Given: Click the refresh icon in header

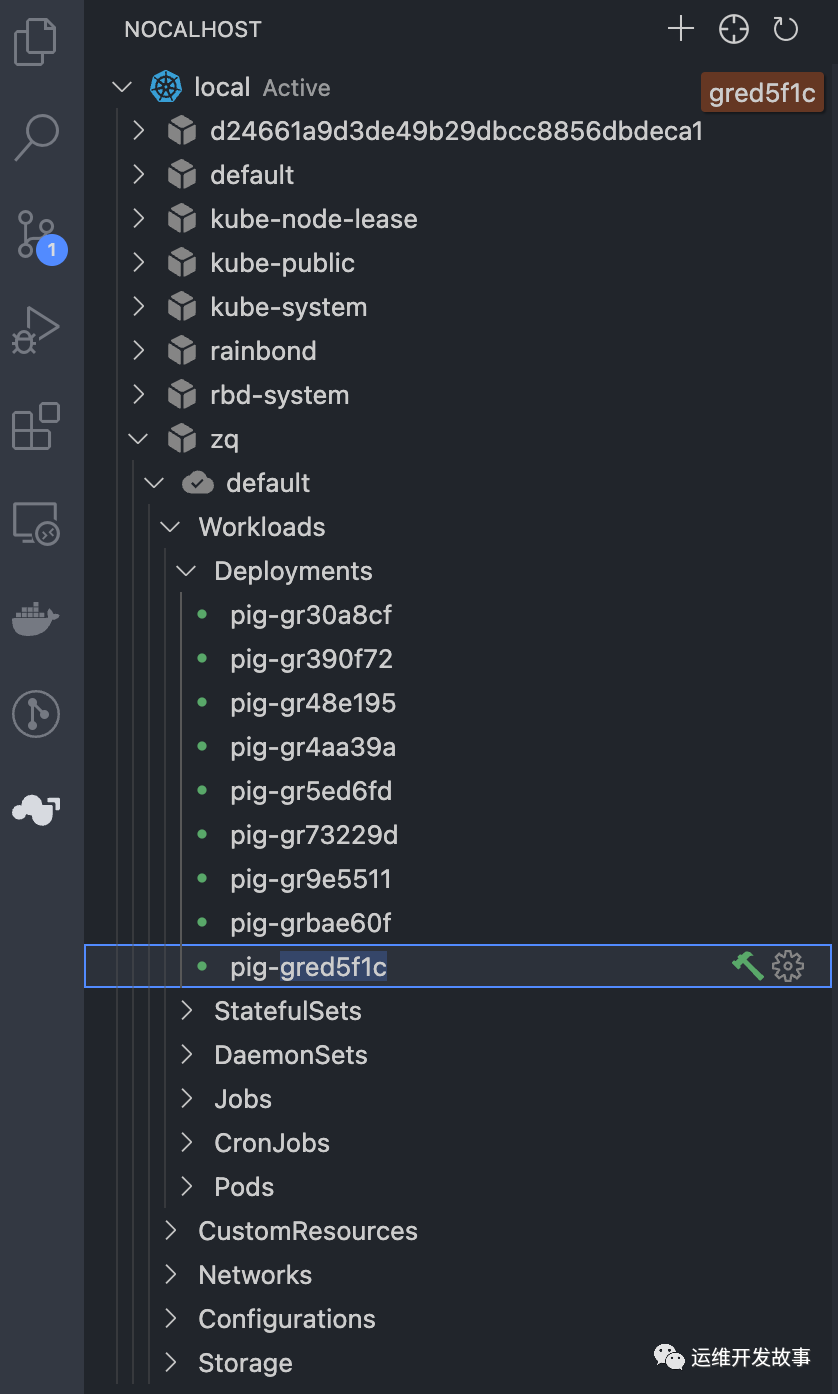Looking at the screenshot, I should pos(786,30).
